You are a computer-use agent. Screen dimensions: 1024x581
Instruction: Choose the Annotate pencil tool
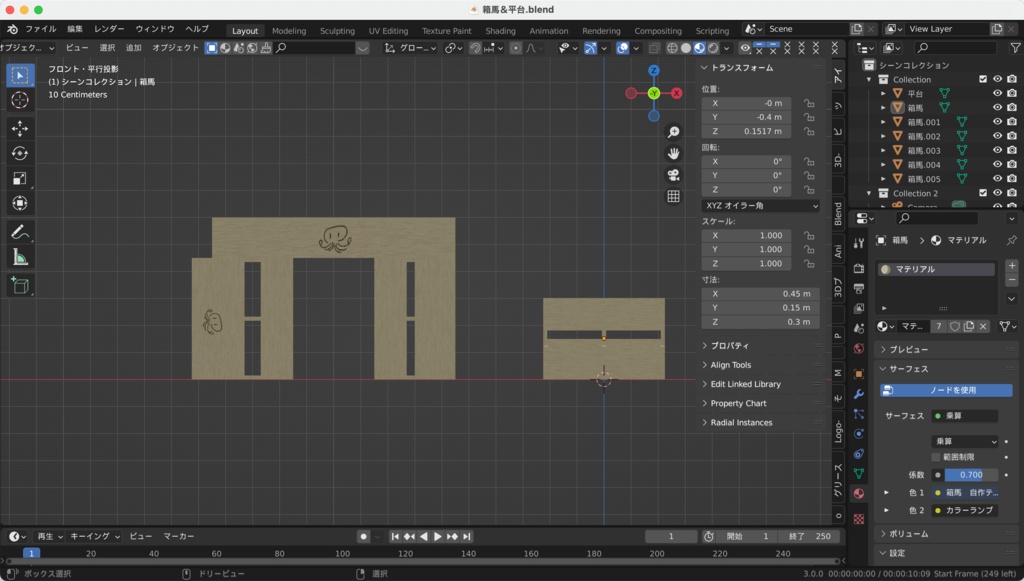coord(20,231)
